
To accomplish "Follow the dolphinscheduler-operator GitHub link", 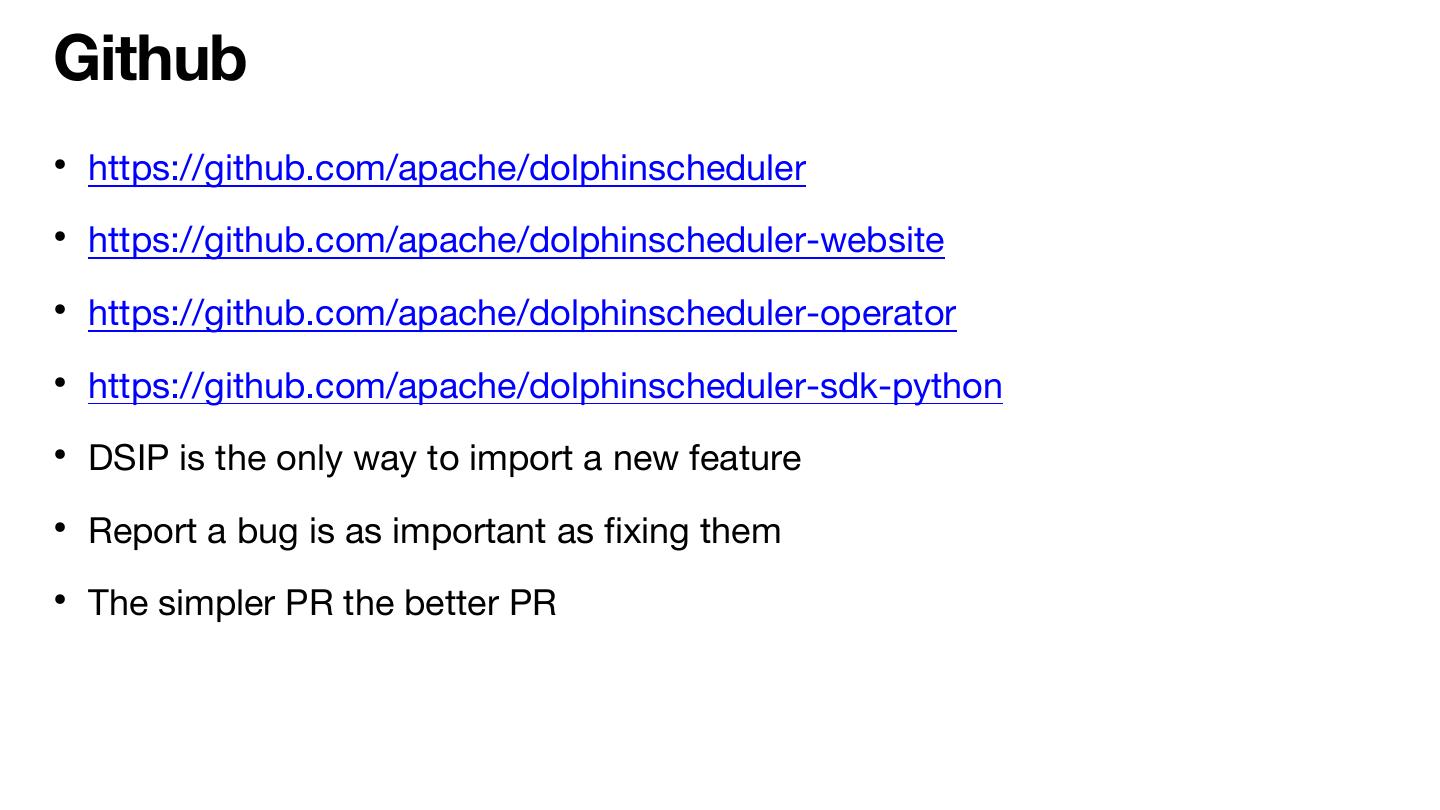I will pos(522,314).
